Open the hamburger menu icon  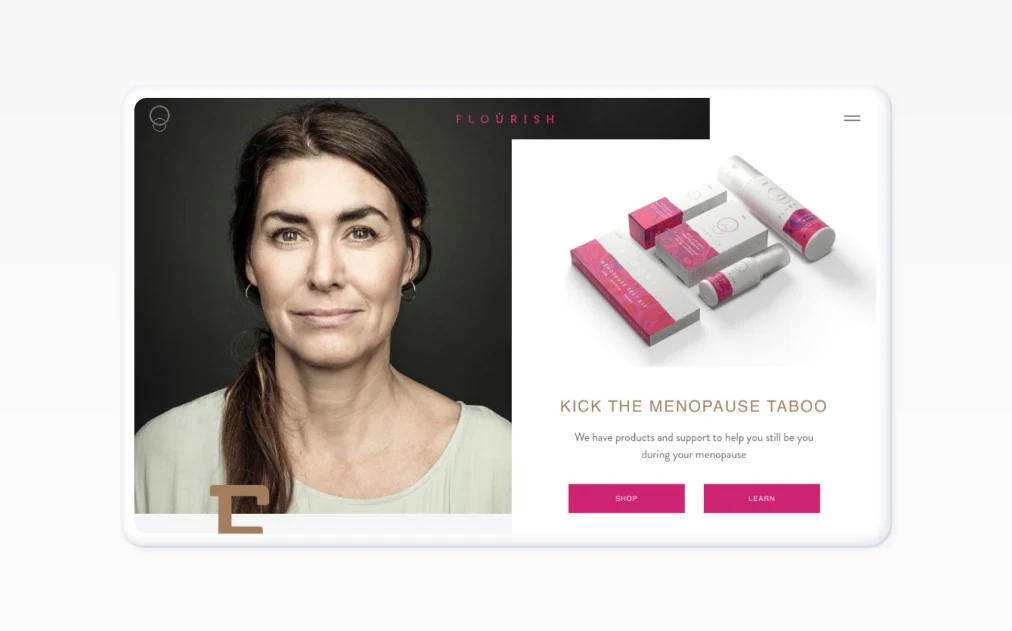852,118
